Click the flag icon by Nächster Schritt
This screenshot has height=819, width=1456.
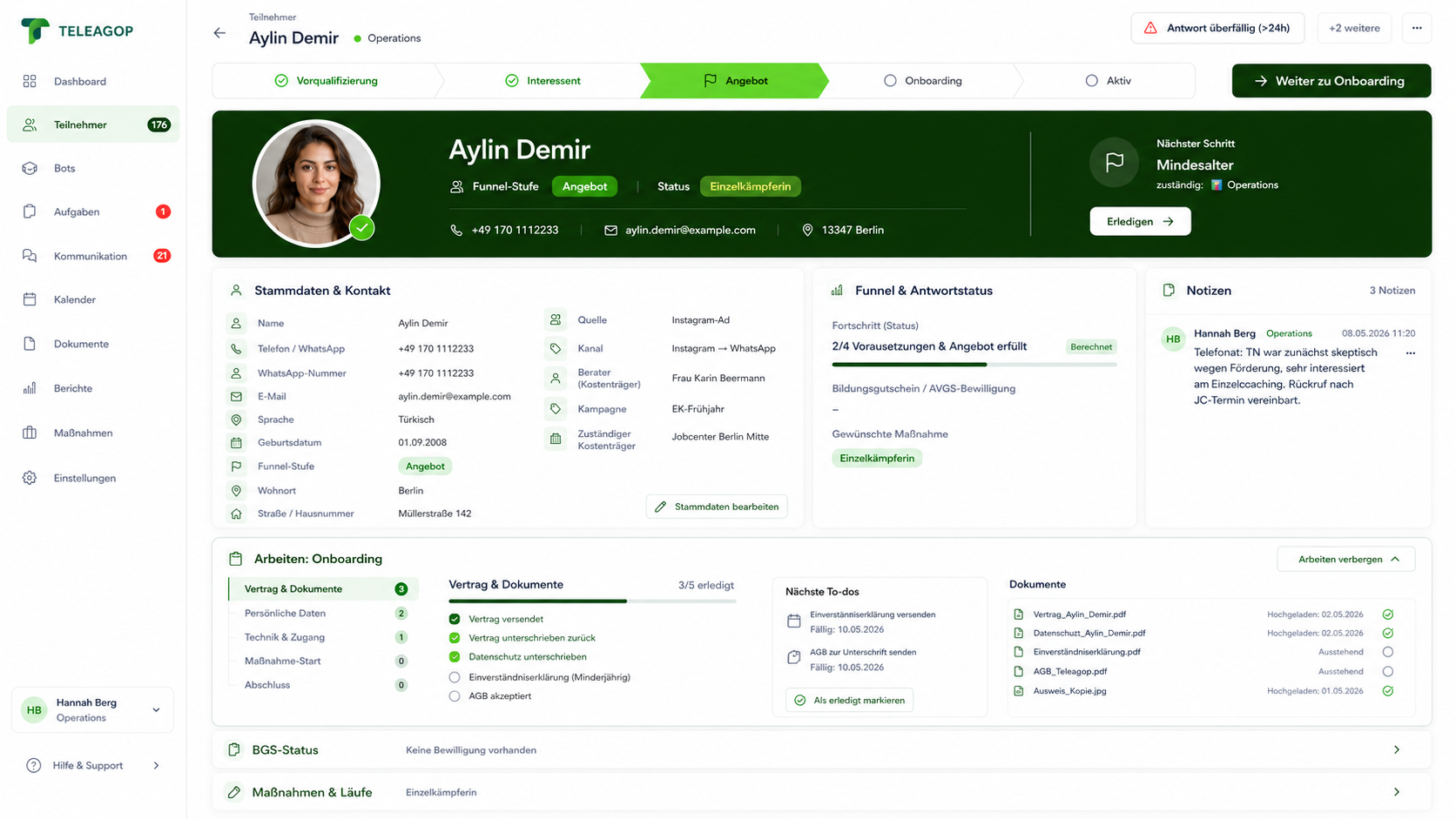pyautogui.click(x=1114, y=162)
